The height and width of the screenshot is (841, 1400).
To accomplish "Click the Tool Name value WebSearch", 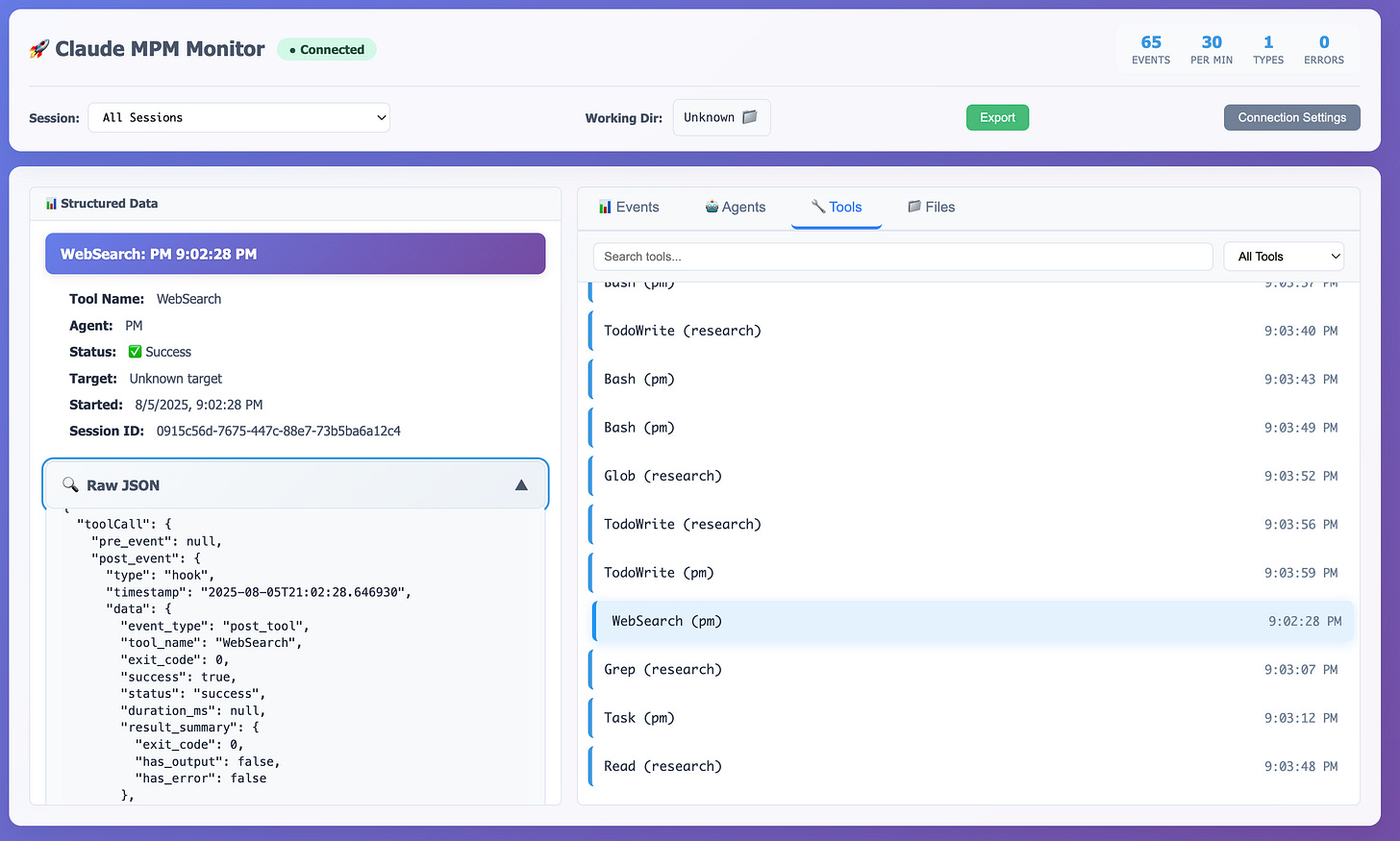I will pyautogui.click(x=189, y=299).
